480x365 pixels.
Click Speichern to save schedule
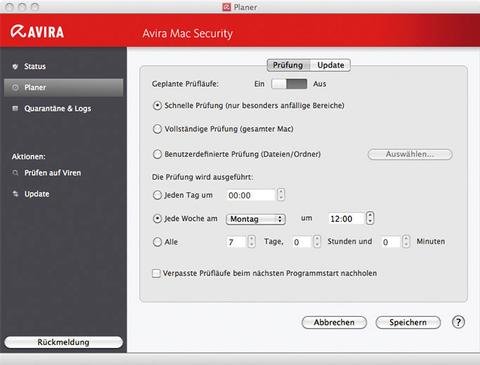click(x=408, y=322)
